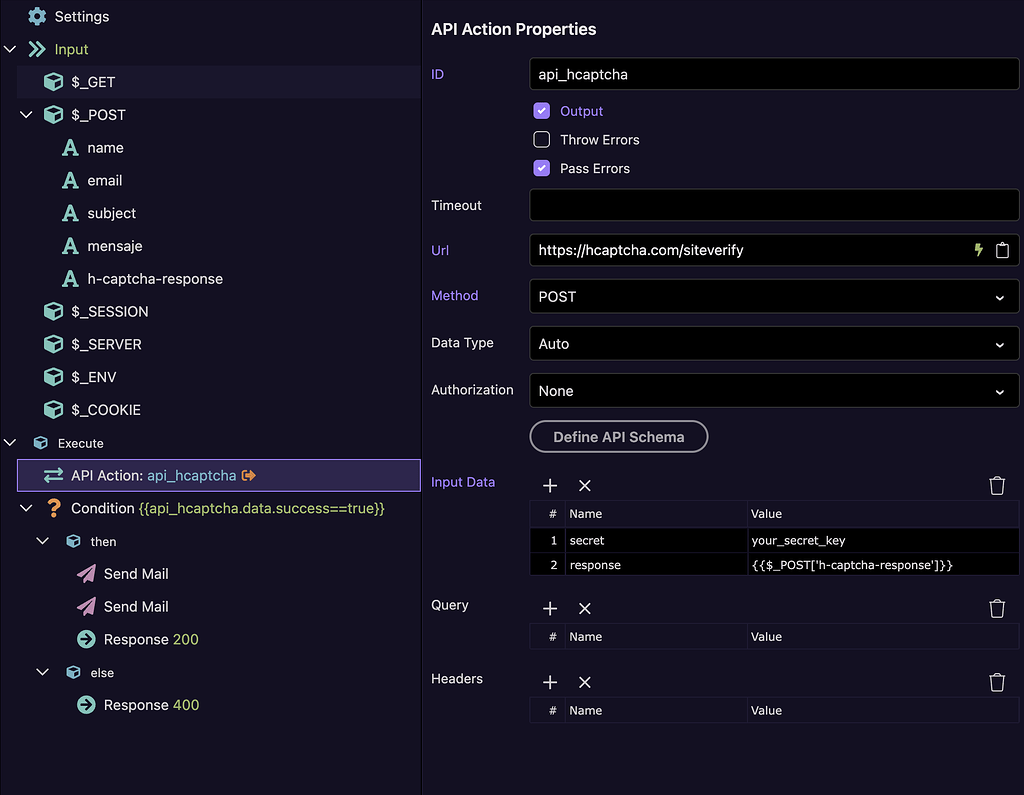This screenshot has width=1024, height=795.
Task: Click into the Timeout input field
Action: 773,205
